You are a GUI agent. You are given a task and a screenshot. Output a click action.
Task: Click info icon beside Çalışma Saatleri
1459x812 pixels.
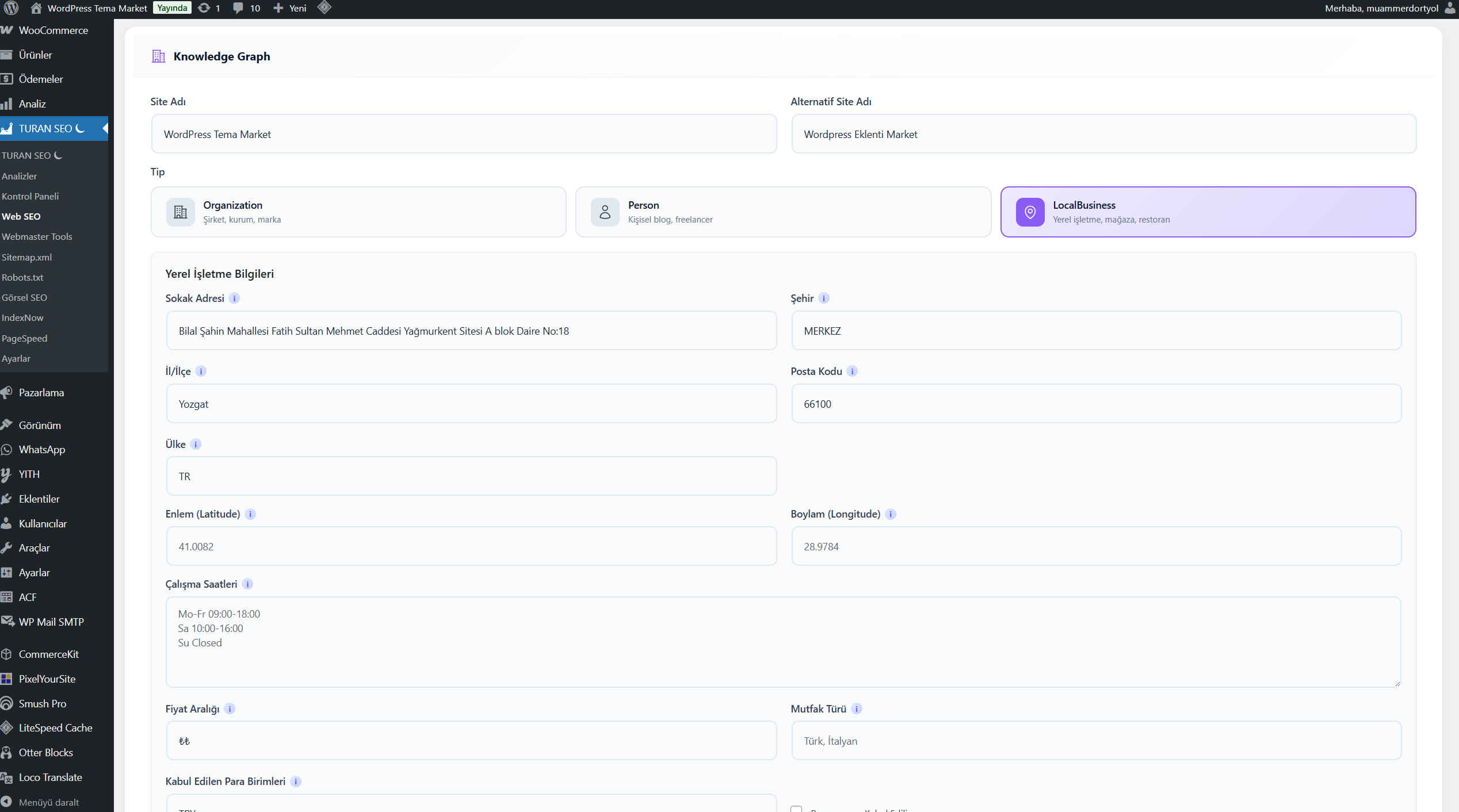tap(247, 584)
